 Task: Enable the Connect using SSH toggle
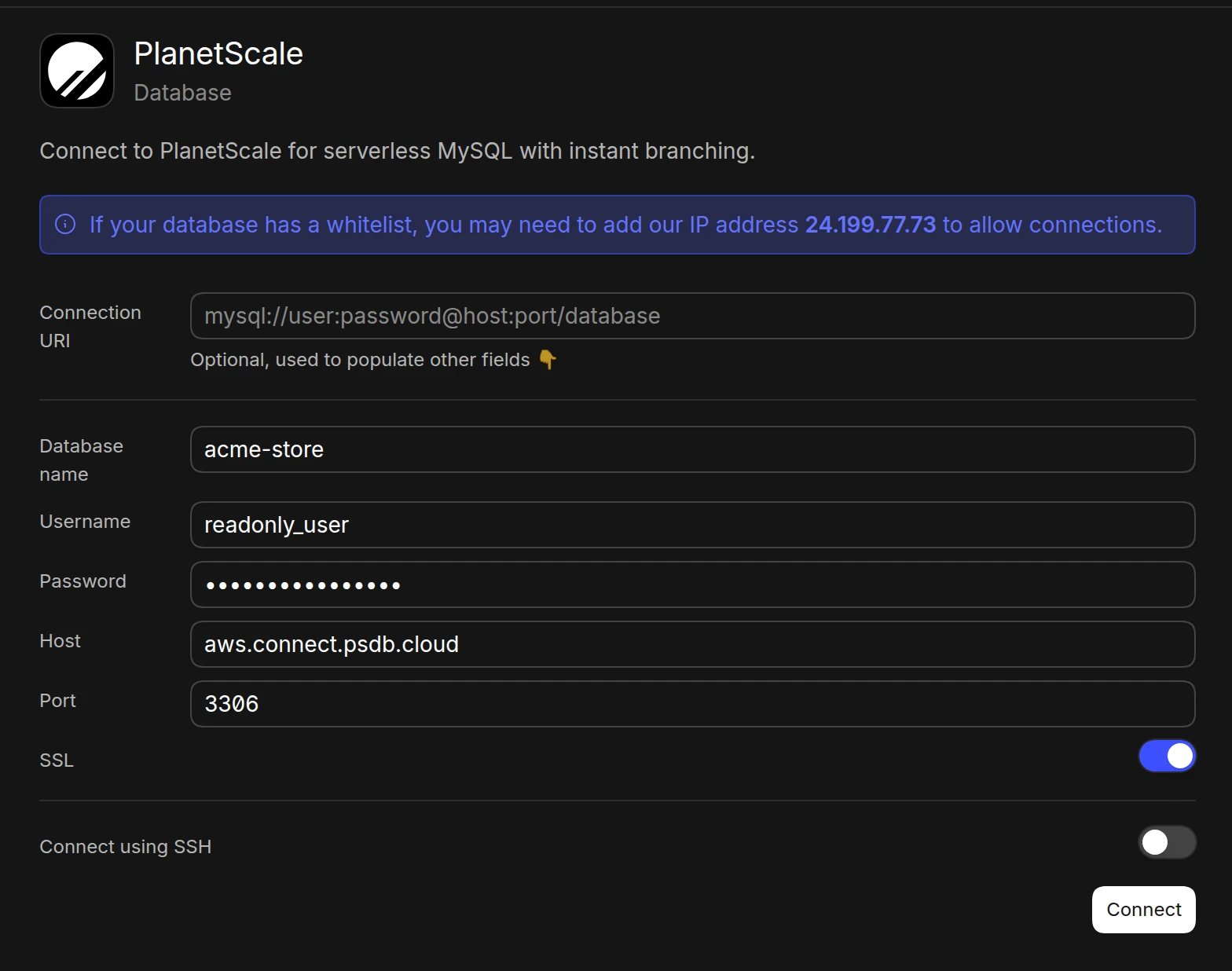point(1167,842)
